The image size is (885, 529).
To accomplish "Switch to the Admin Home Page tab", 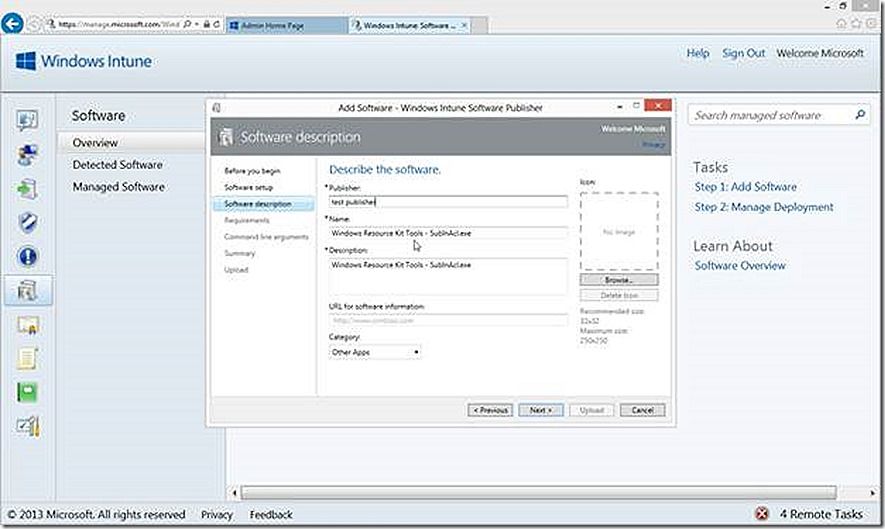I will (287, 25).
